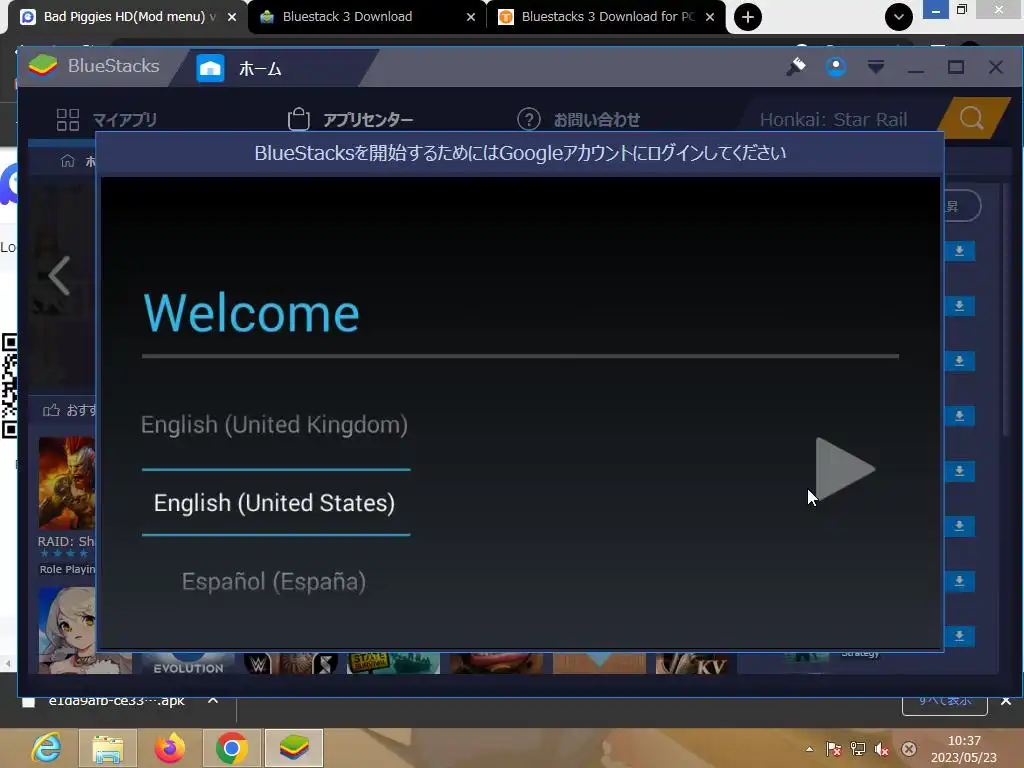Open File Explorer from taskbar
The image size is (1024, 768).
click(108, 748)
